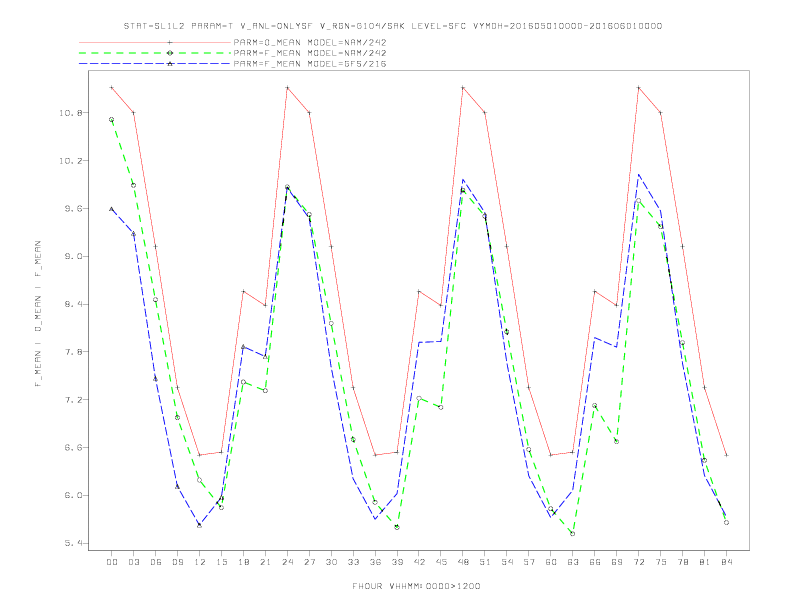Click x-axis tick label 51
Screen dimensions: 792x612
tap(485, 562)
